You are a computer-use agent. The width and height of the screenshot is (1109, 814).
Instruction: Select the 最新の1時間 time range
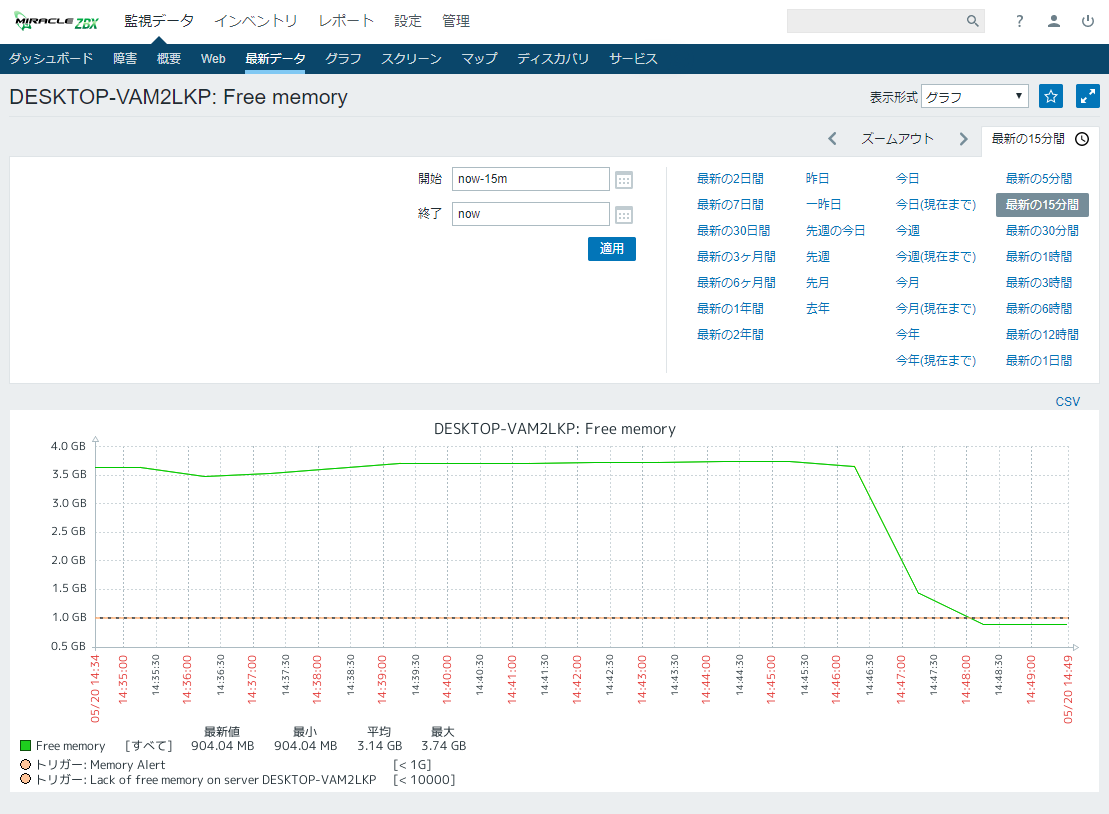point(1038,257)
